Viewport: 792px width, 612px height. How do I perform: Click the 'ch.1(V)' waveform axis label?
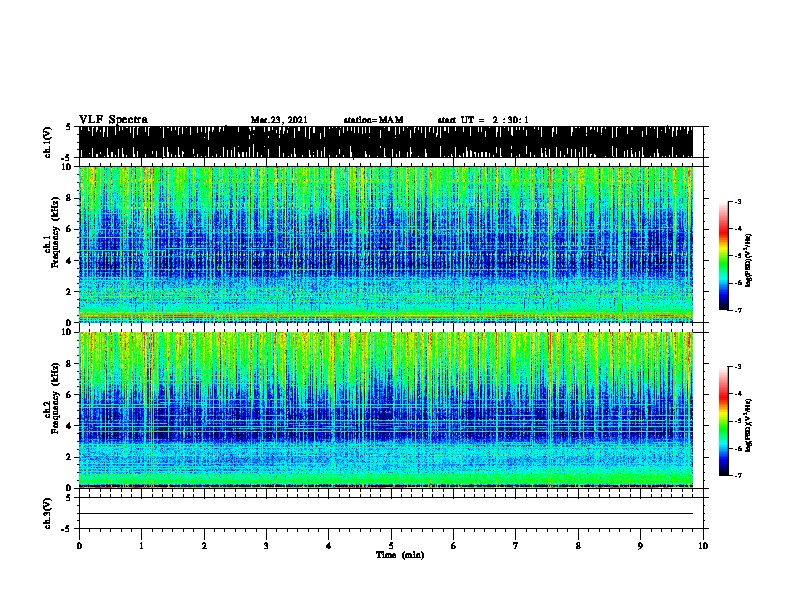tap(48, 142)
